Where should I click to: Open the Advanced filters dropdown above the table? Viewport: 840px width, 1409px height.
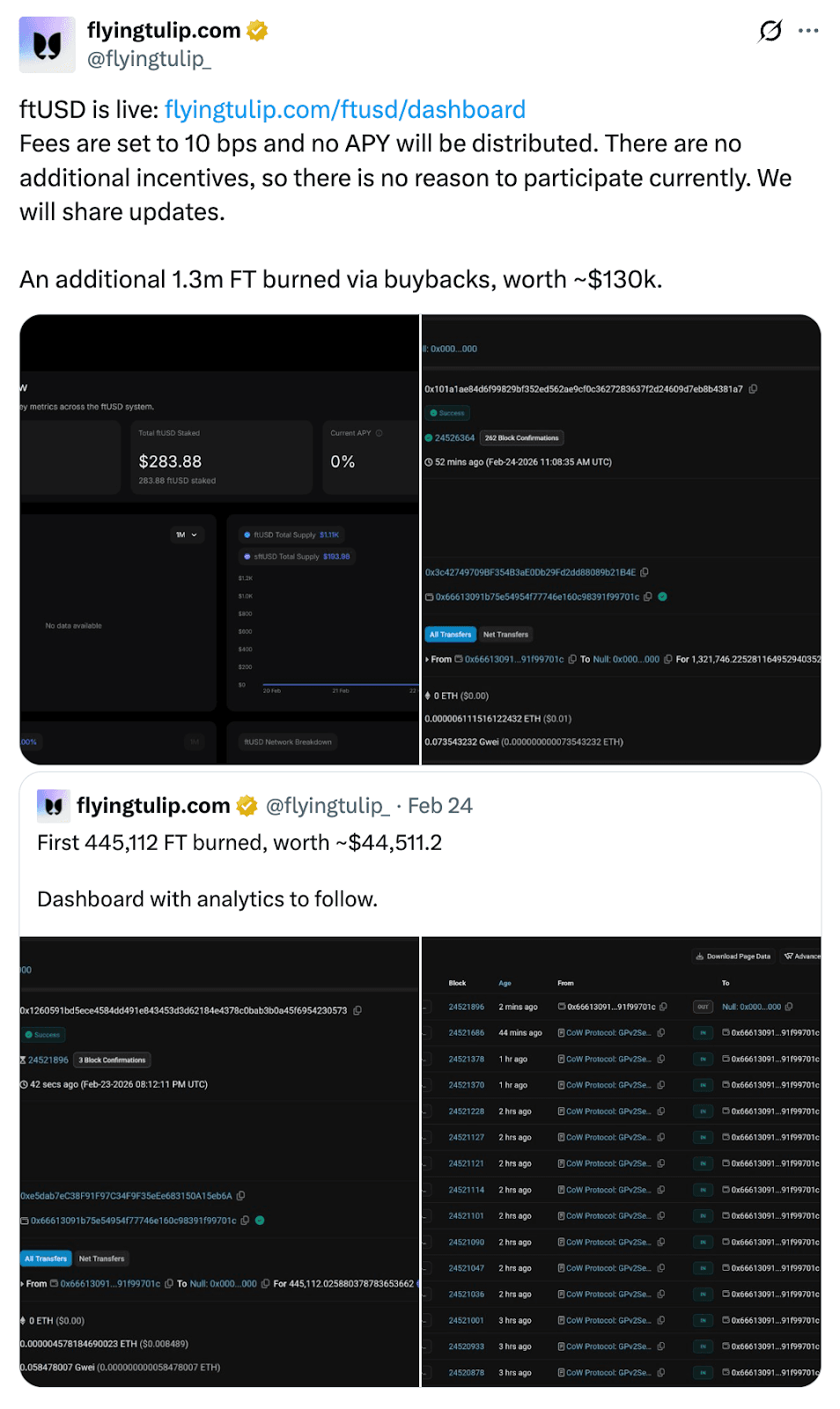click(802, 955)
